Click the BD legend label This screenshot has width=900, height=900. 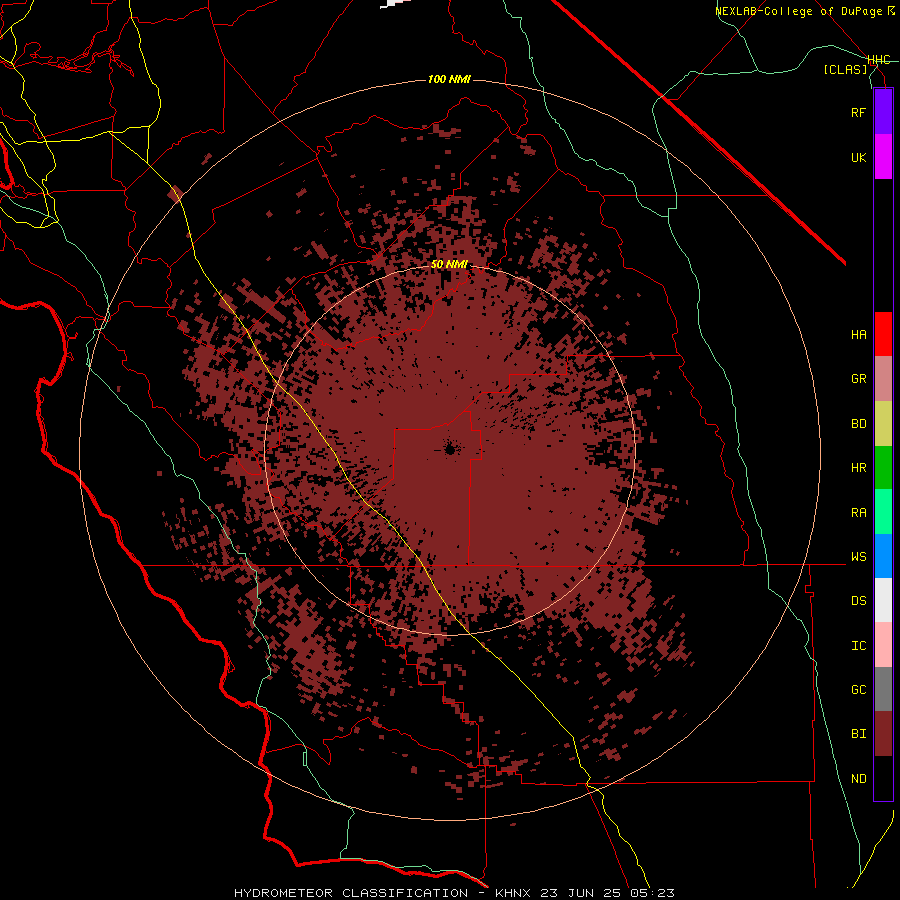coord(858,424)
